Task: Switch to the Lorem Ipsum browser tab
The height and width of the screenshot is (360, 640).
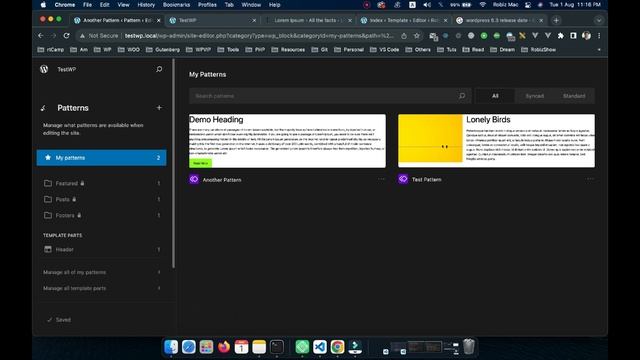Action: [x=308, y=20]
